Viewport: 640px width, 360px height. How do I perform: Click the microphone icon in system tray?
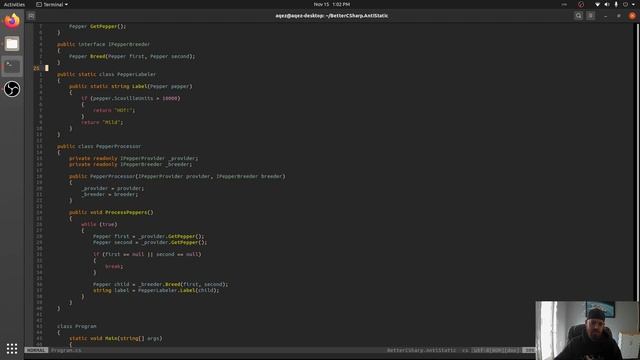coord(616,4)
